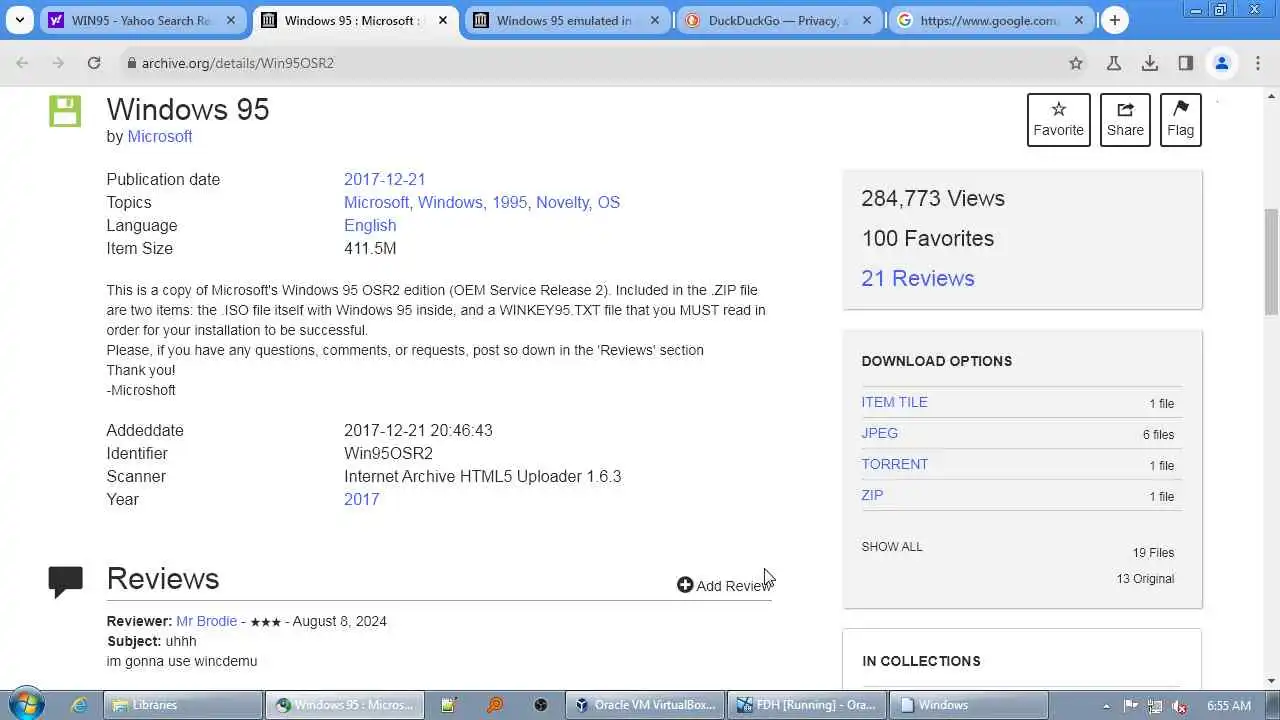Download the ZIP file option
The width and height of the screenshot is (1280, 720).
pyautogui.click(x=872, y=495)
